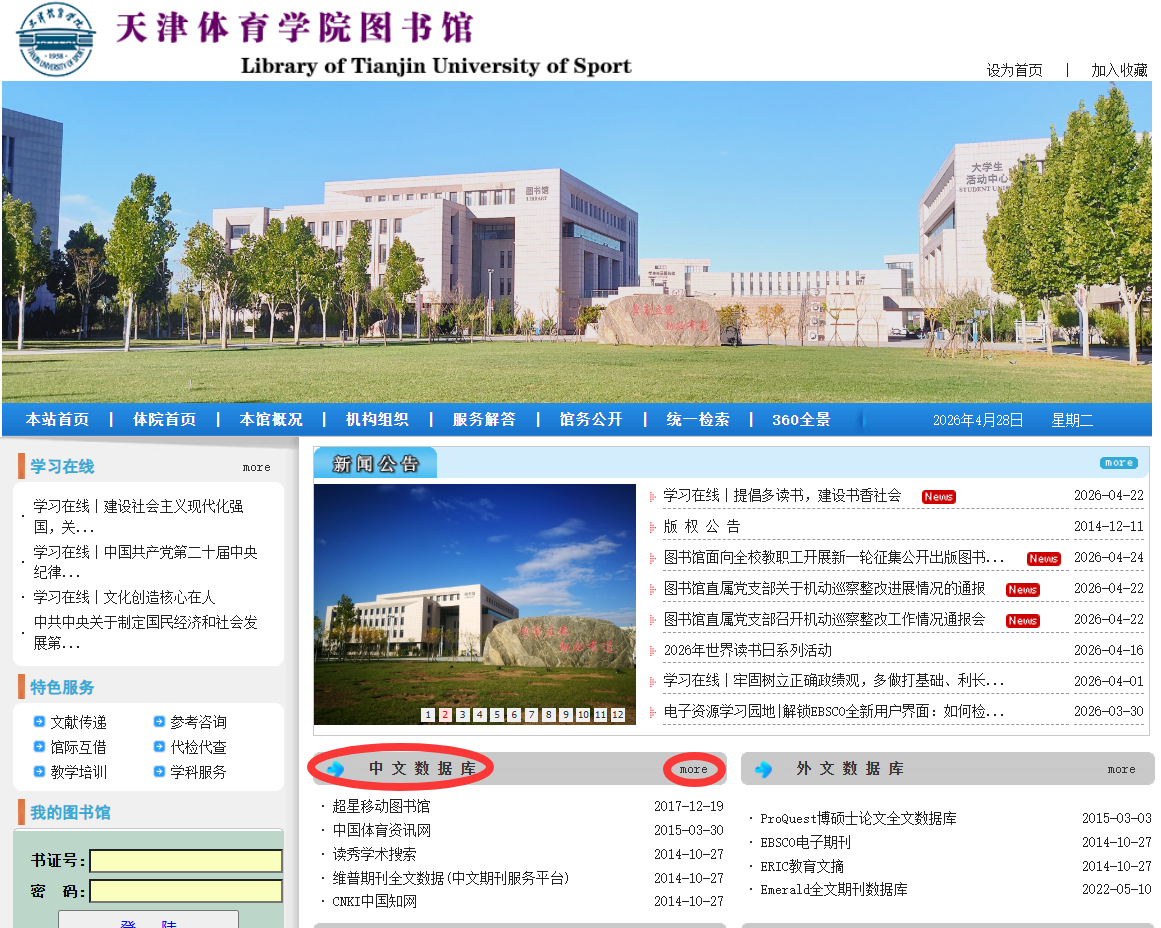
Task: Click the 书证号 input field
Action: 186,861
